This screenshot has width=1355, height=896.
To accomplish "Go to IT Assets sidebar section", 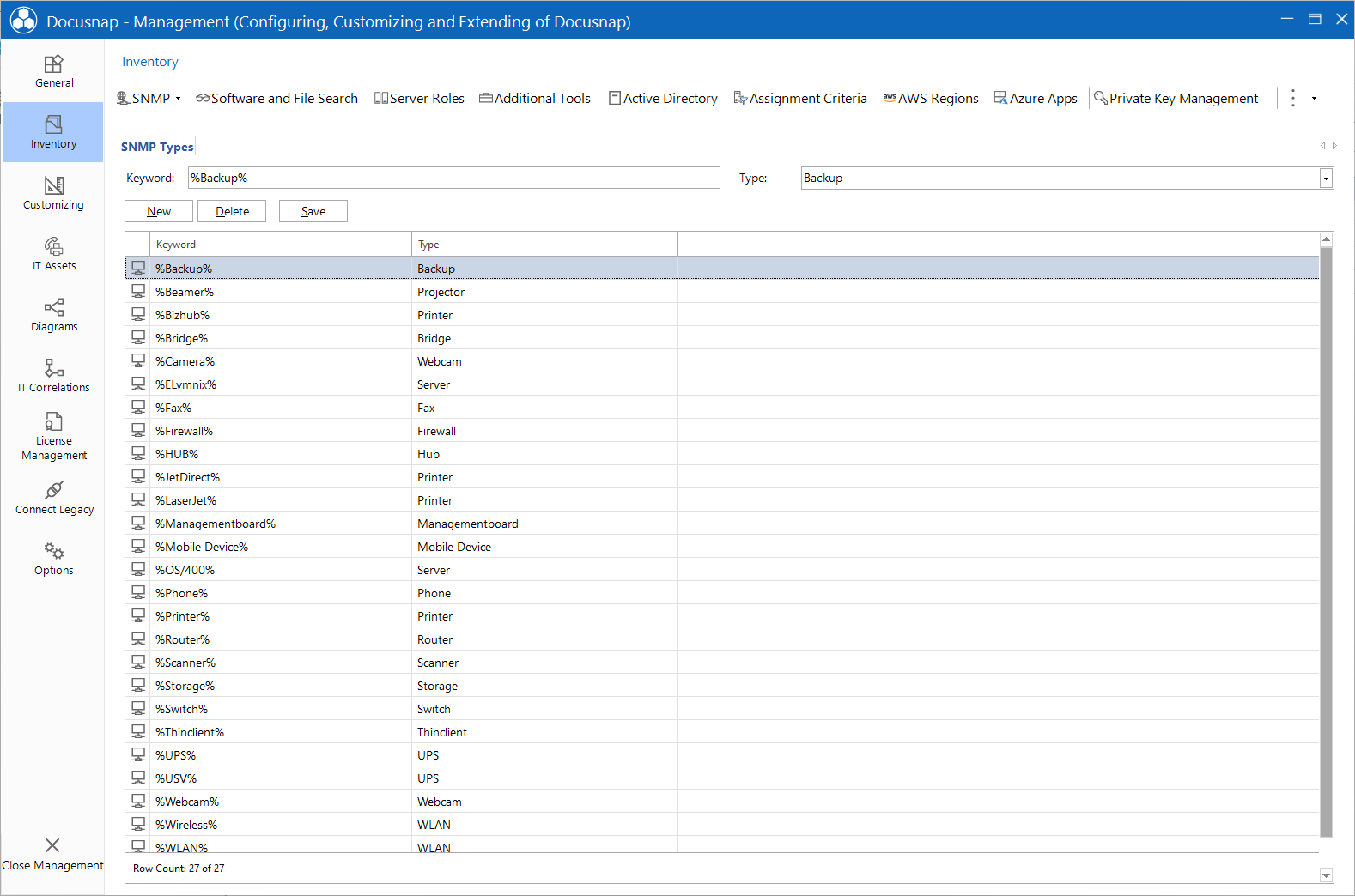I will pyautogui.click(x=53, y=254).
